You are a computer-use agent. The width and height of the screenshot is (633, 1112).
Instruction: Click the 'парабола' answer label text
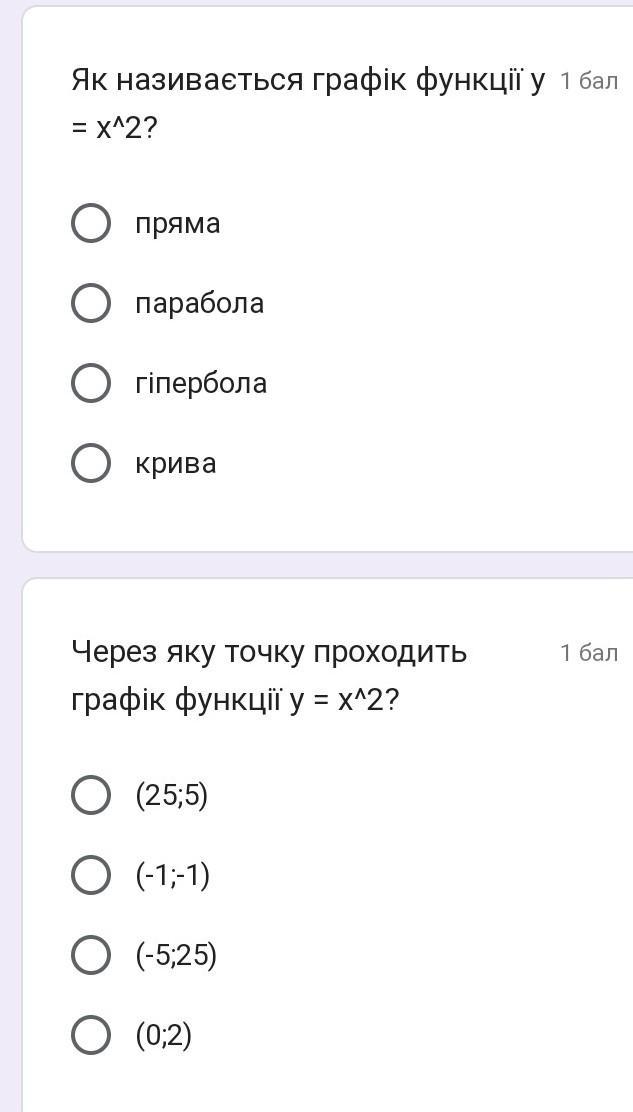point(200,304)
